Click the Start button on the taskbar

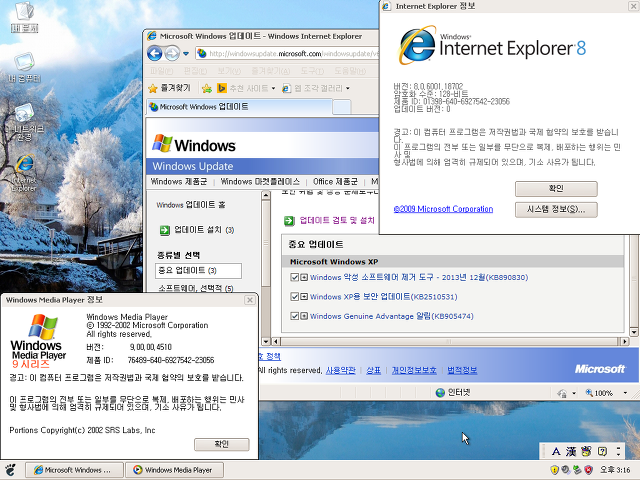click(11, 470)
